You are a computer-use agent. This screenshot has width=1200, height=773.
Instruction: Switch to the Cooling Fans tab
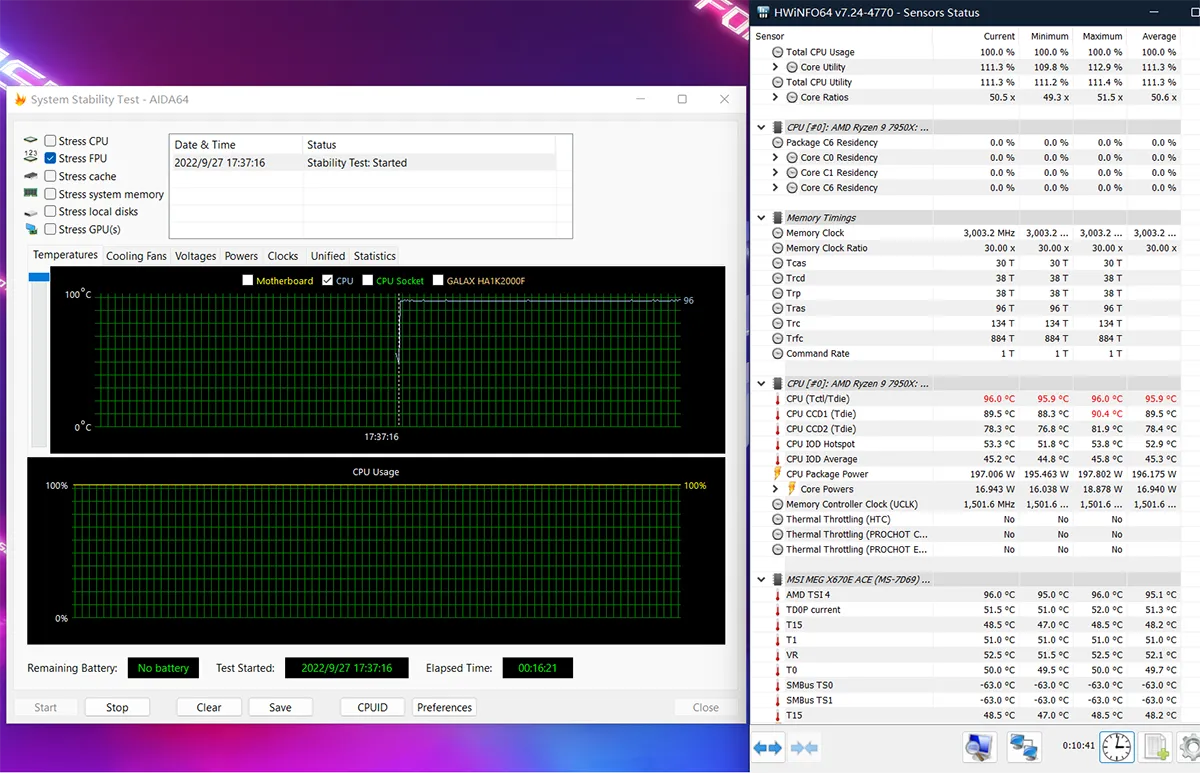pos(136,256)
